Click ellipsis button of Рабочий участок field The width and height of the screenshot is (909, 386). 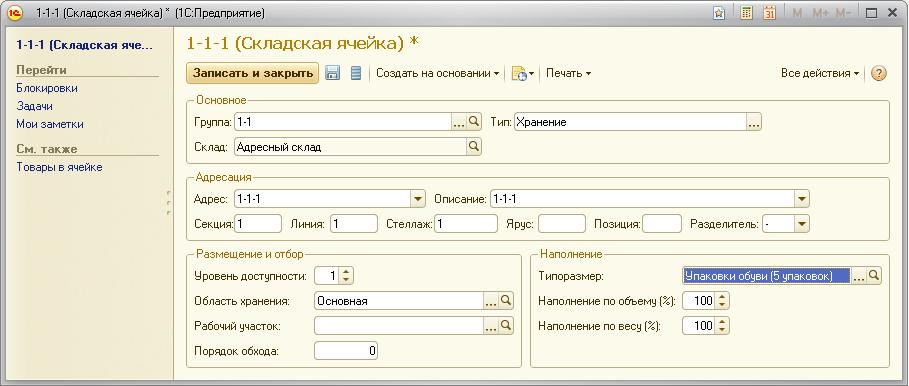[x=491, y=326]
